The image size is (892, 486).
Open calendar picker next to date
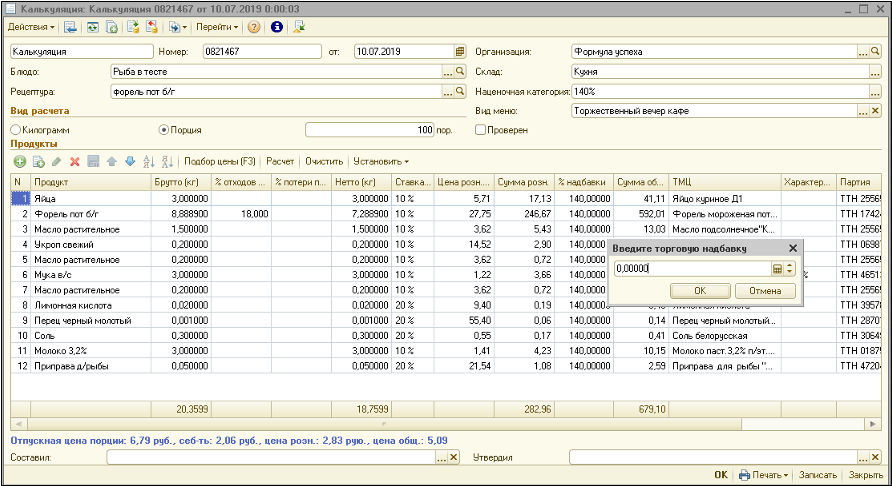(460, 50)
